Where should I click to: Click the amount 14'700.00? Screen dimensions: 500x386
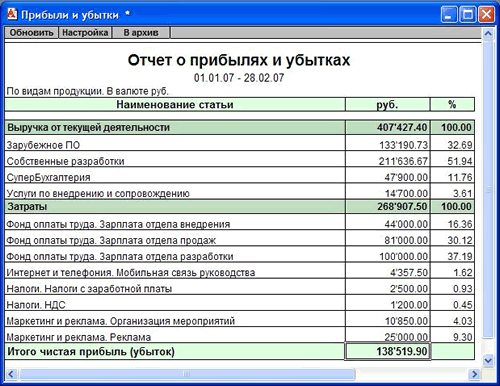tap(406, 194)
